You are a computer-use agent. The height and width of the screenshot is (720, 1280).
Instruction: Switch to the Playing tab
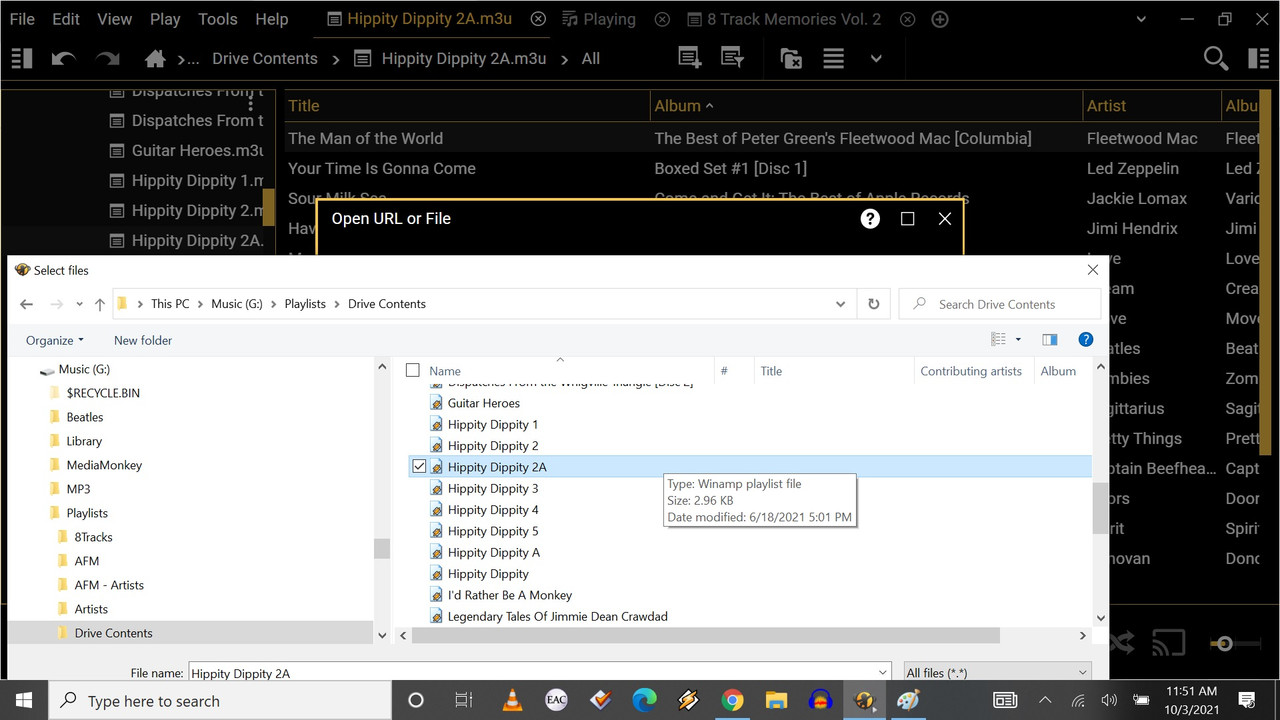pos(598,19)
